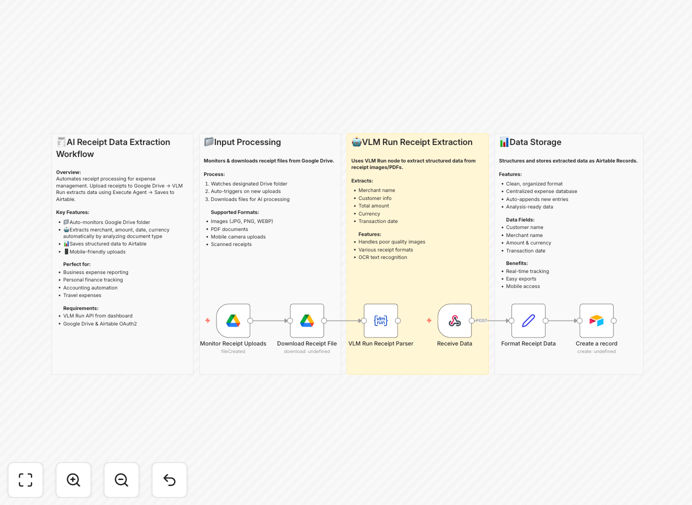
Task: Click the output connector of Format Receipt Data
Action: coord(545,321)
